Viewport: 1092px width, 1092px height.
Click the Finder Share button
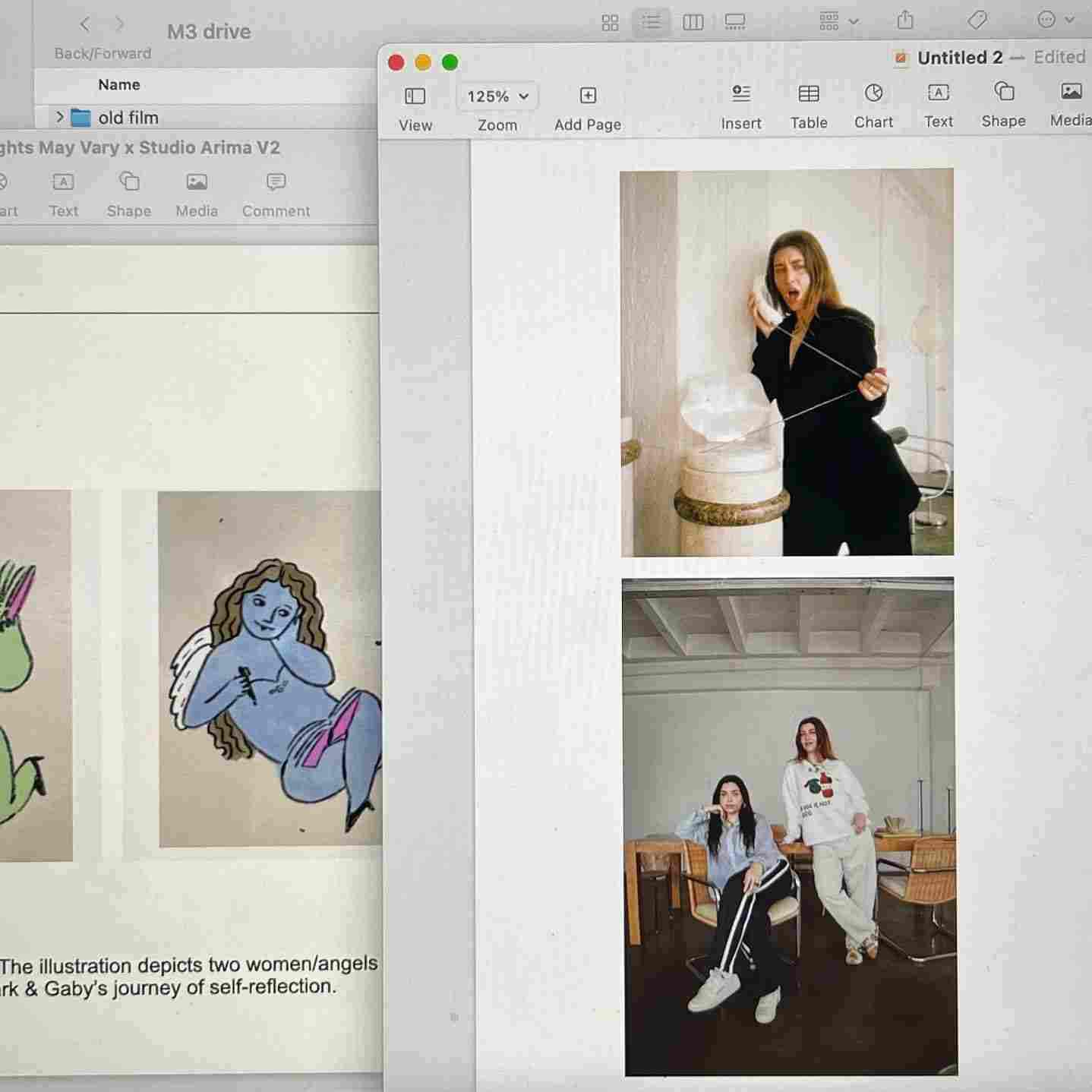click(x=905, y=20)
